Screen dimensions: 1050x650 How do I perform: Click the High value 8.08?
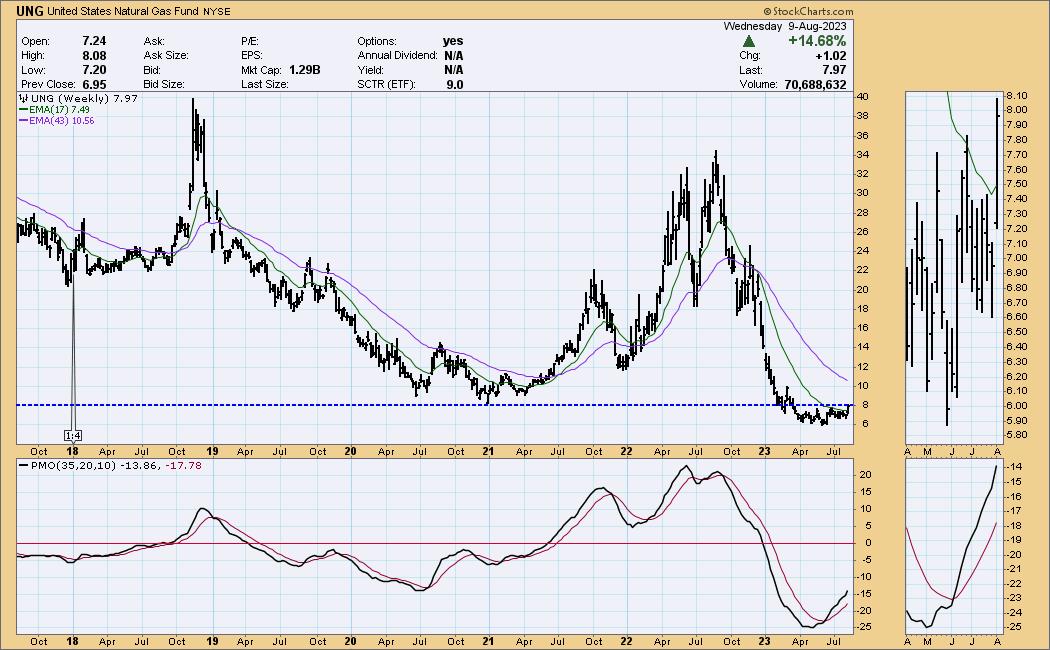point(94,56)
